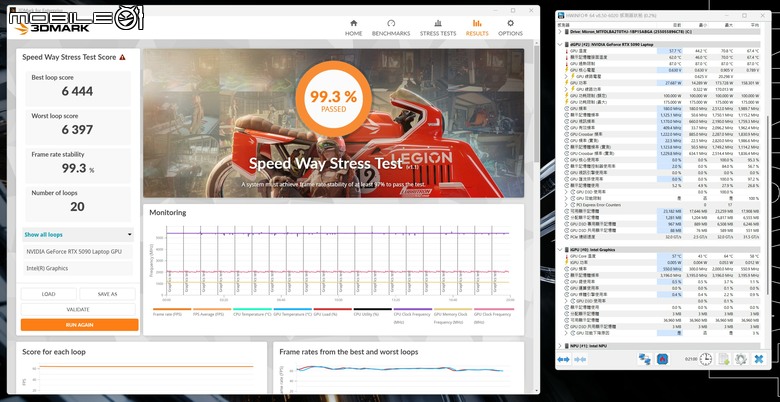Collapse the iGPU Intel Graphics section in HWiNFO
This screenshot has width=780, height=402.
click(560, 250)
